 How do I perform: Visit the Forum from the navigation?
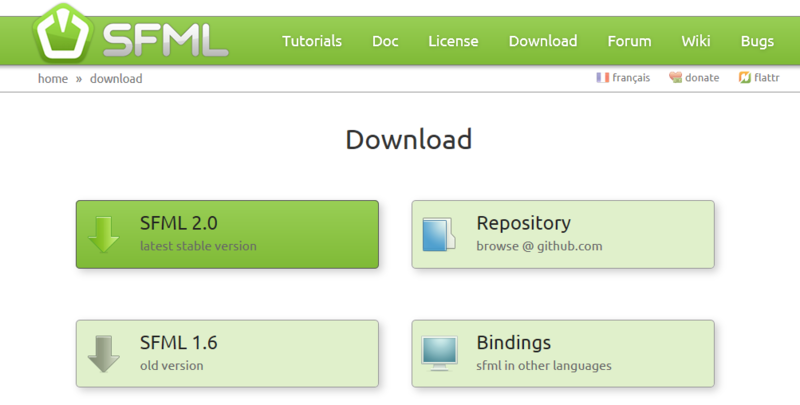(x=629, y=41)
